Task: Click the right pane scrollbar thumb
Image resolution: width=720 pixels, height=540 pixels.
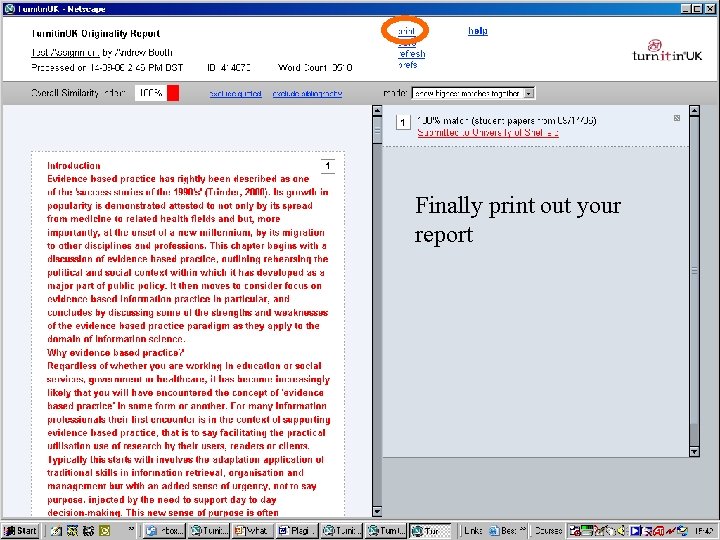Action: (694, 270)
